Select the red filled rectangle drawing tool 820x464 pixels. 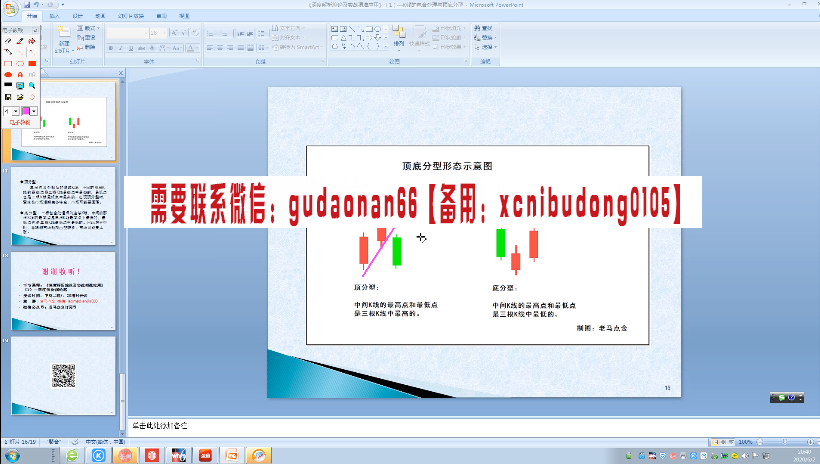pyautogui.click(x=32, y=63)
